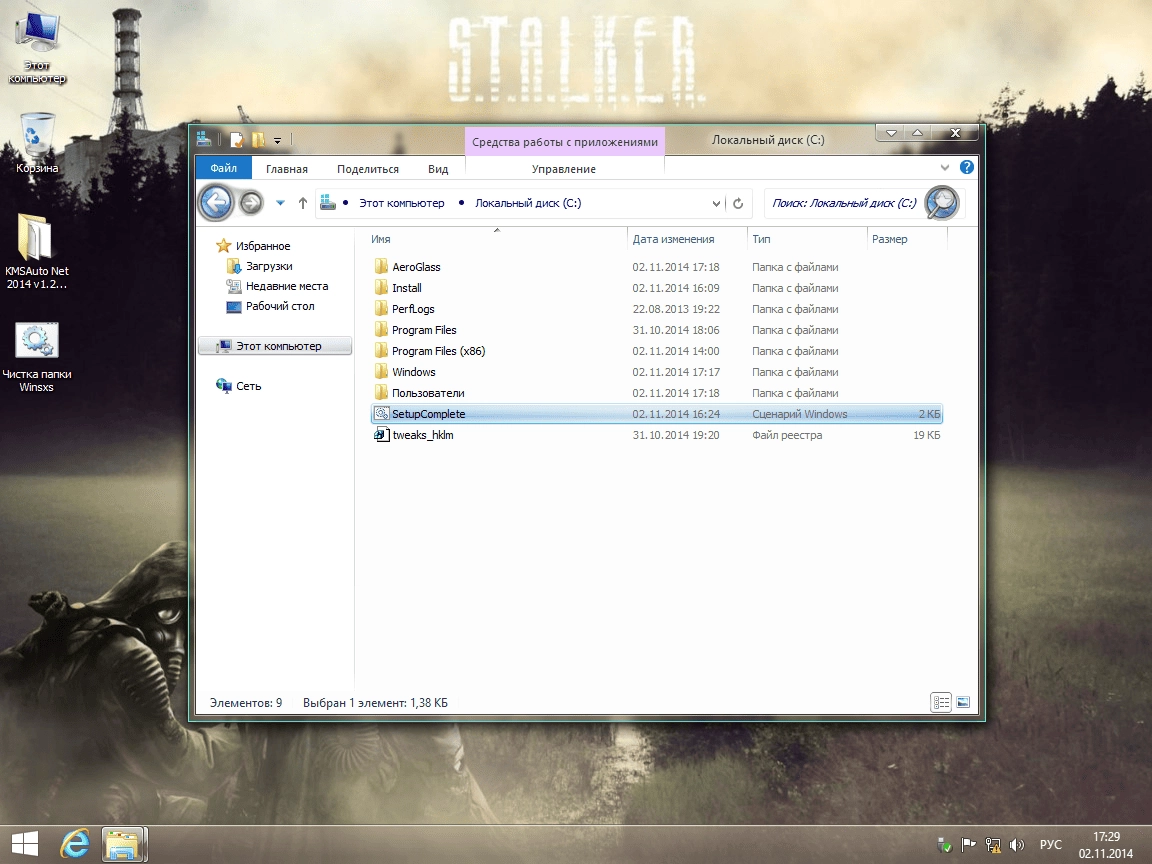Select 'Этот компьютер' in navigation pane

pos(275,346)
